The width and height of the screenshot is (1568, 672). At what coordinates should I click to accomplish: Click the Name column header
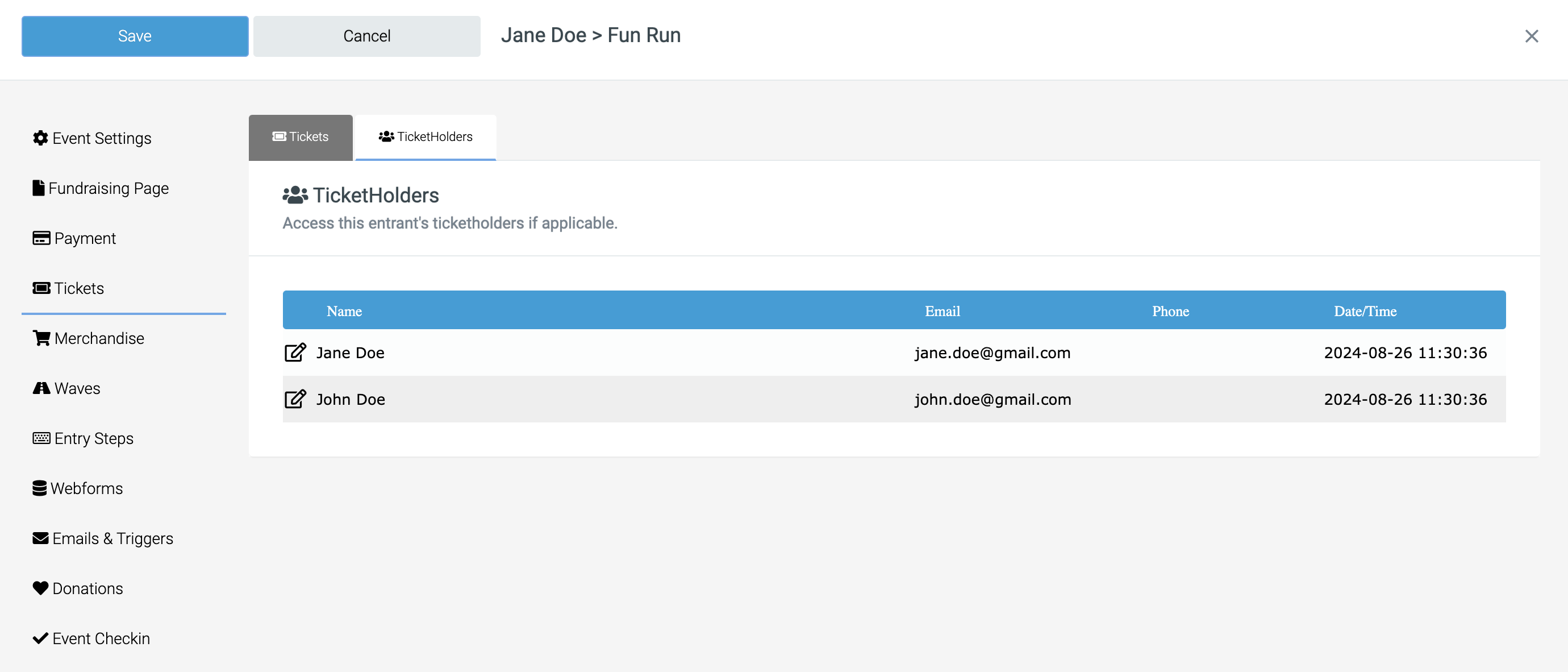pos(344,311)
